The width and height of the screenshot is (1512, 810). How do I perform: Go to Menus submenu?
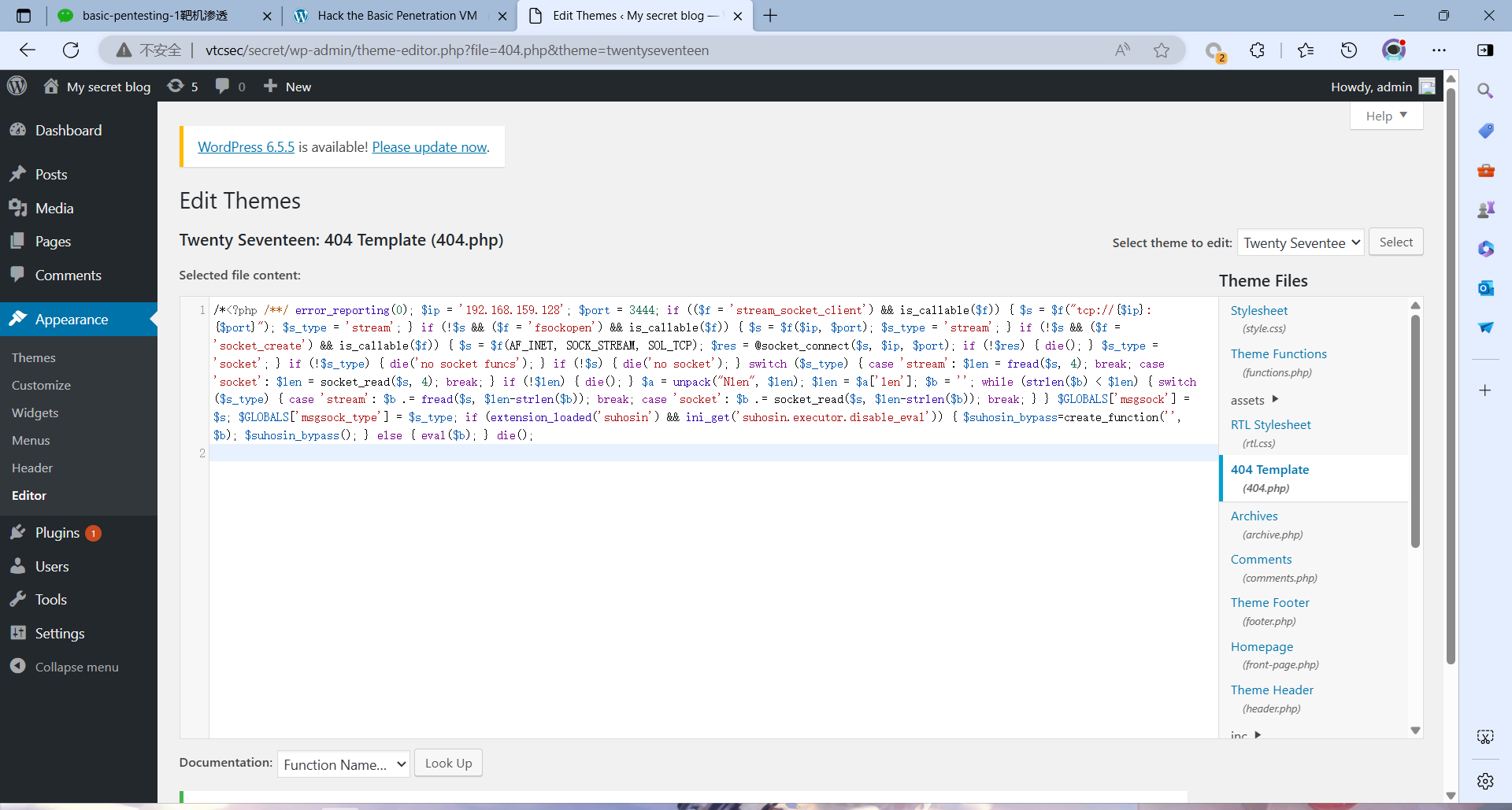[31, 440]
